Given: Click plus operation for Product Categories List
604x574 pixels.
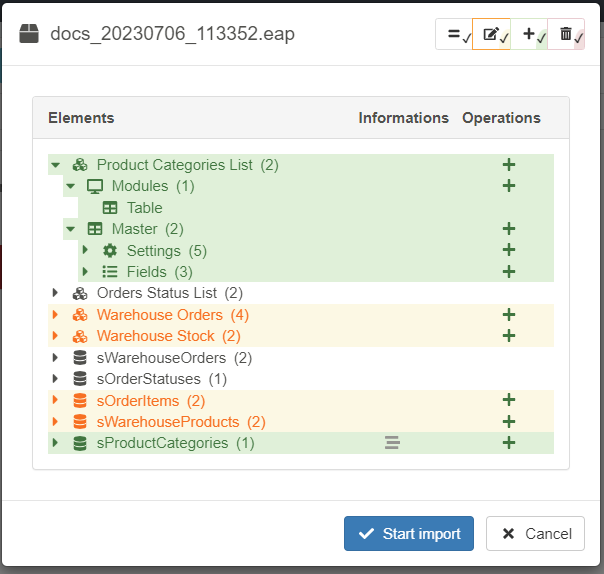Looking at the screenshot, I should point(508,165).
